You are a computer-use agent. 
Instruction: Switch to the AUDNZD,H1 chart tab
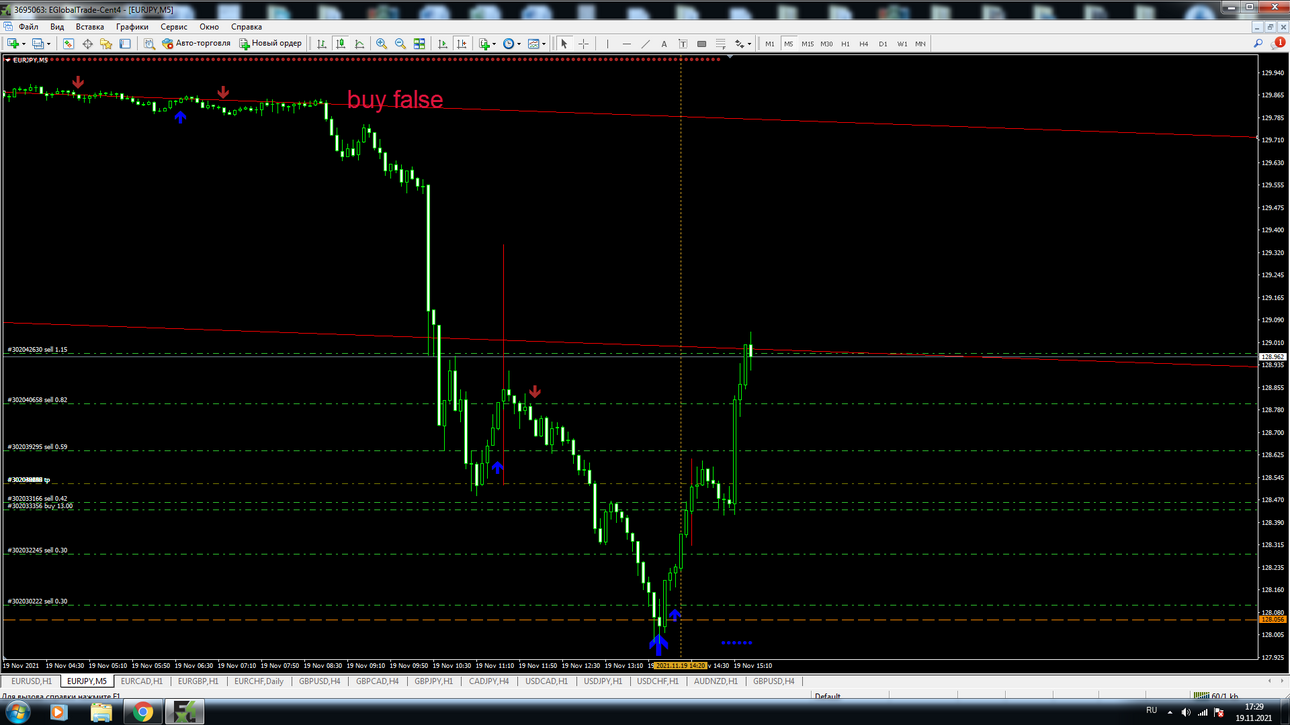(716, 681)
